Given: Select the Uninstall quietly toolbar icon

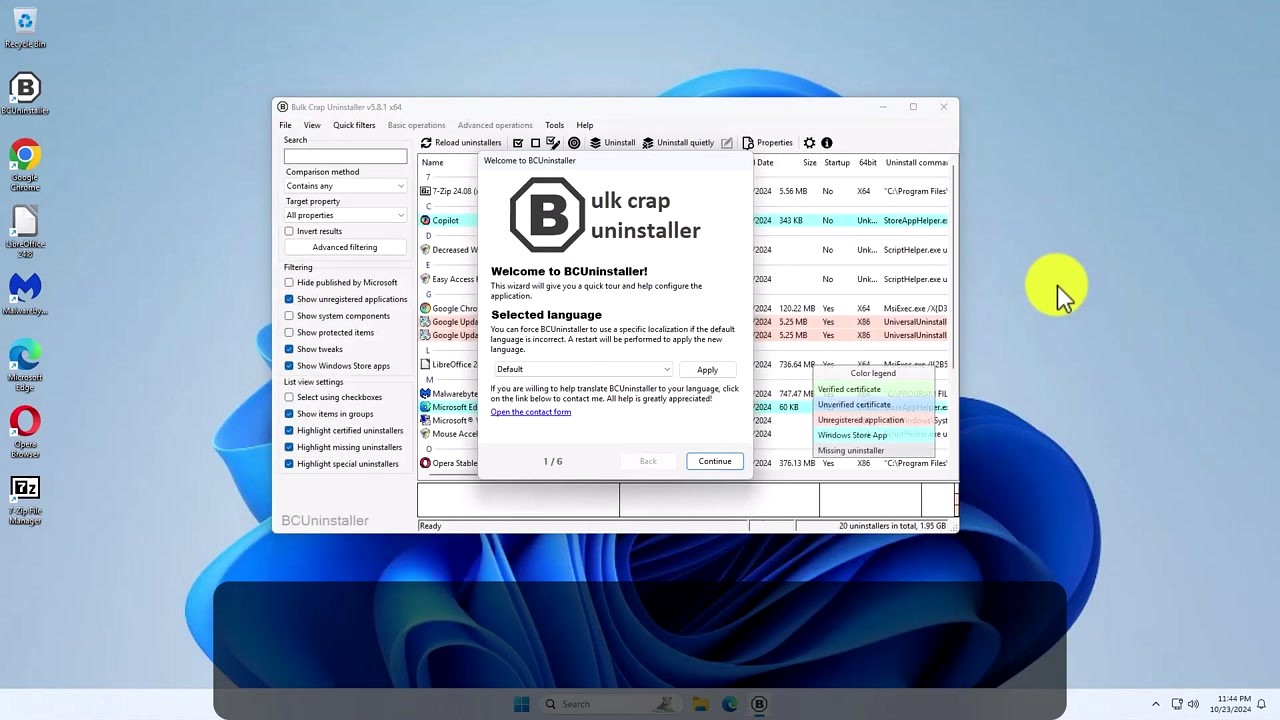Looking at the screenshot, I should (679, 142).
